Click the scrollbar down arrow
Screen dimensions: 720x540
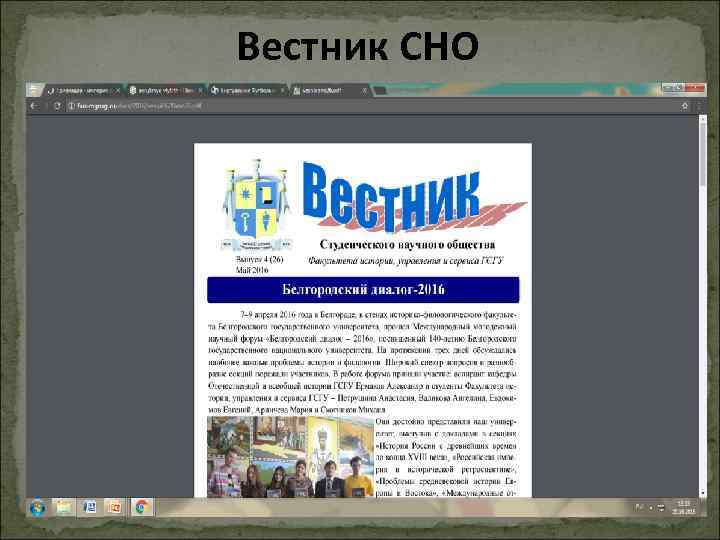(703, 493)
